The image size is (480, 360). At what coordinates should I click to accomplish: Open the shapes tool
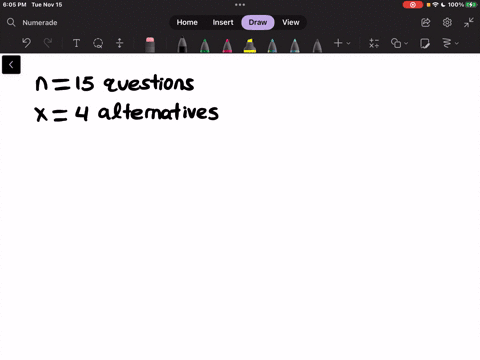click(x=396, y=43)
